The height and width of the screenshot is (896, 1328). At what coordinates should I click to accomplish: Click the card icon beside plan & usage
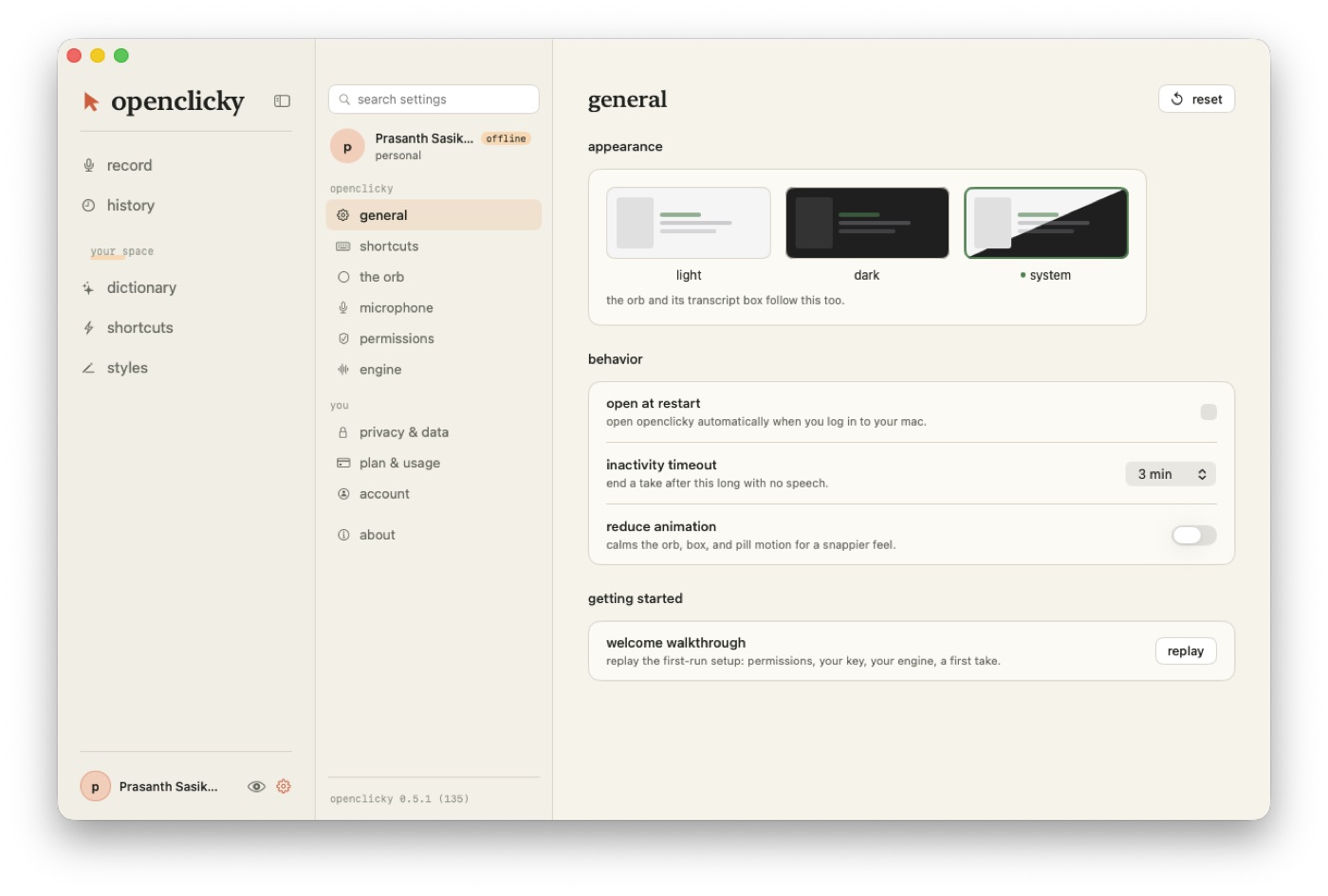point(343,463)
